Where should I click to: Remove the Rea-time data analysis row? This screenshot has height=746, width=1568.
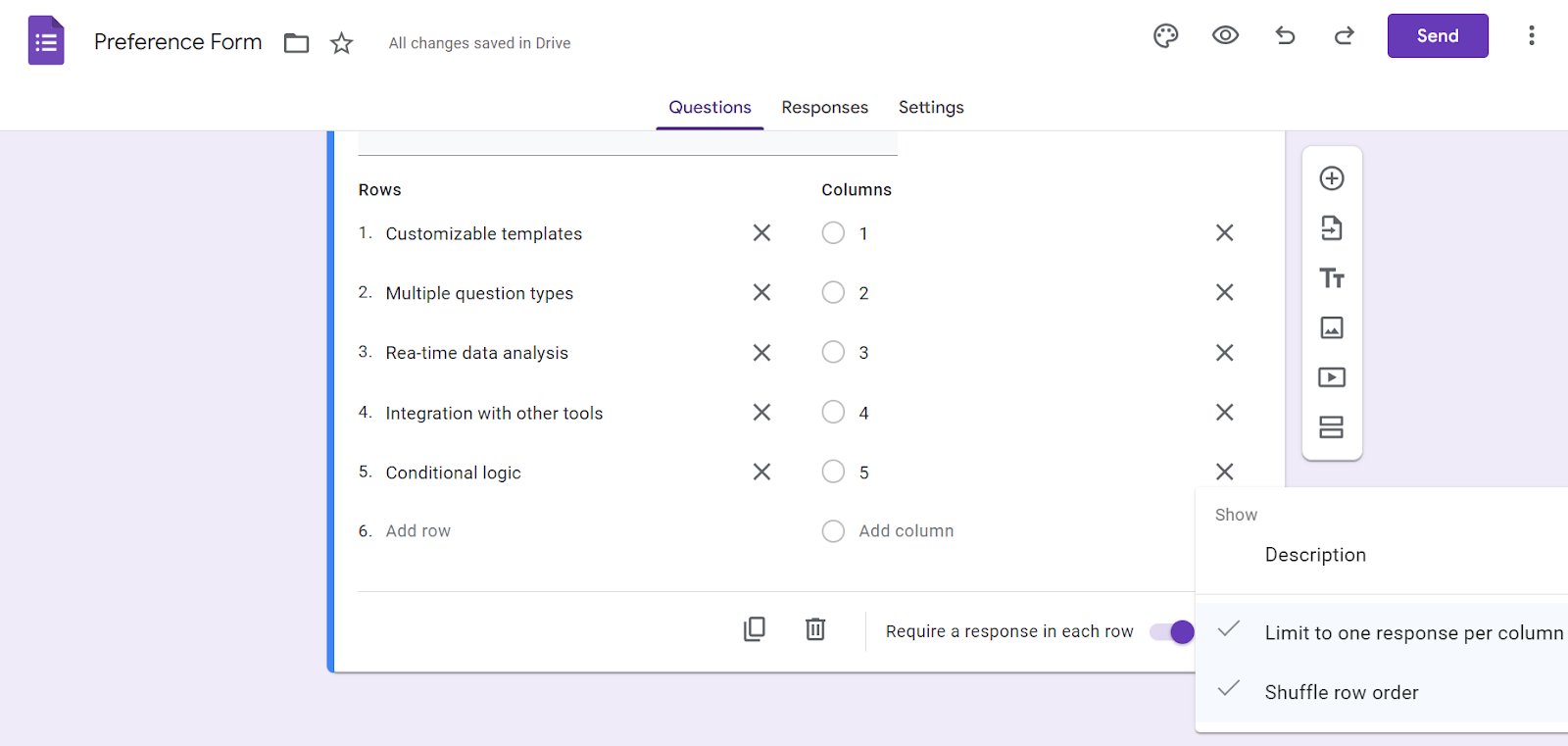pyautogui.click(x=761, y=353)
